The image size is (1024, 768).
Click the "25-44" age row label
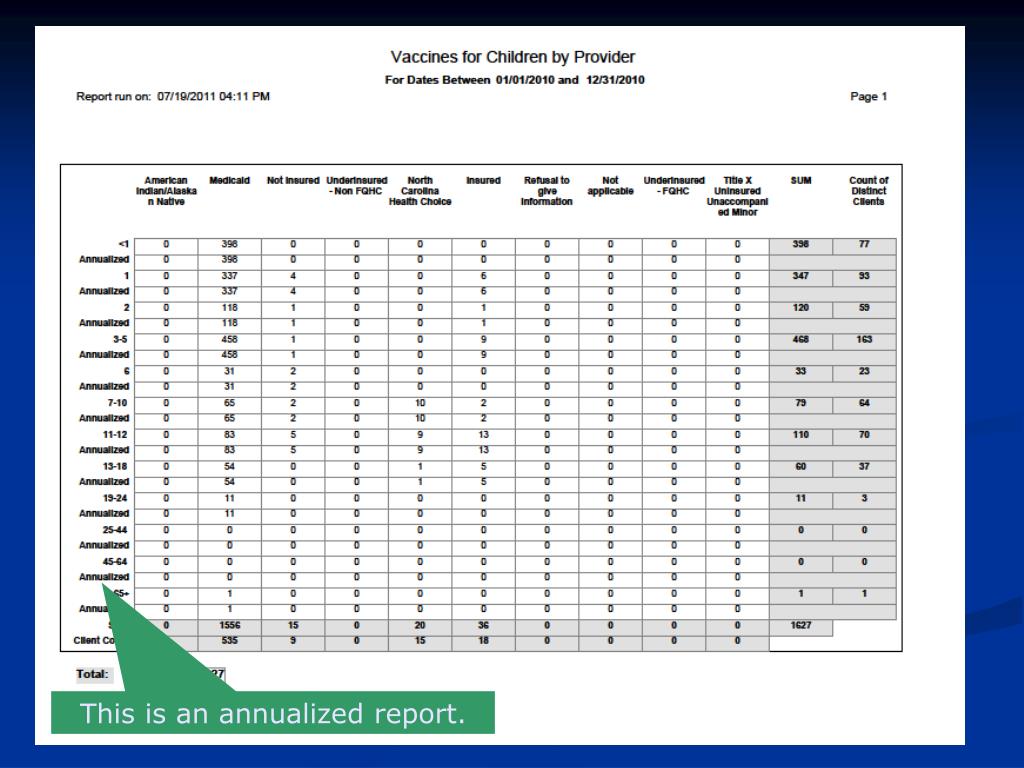click(x=115, y=530)
